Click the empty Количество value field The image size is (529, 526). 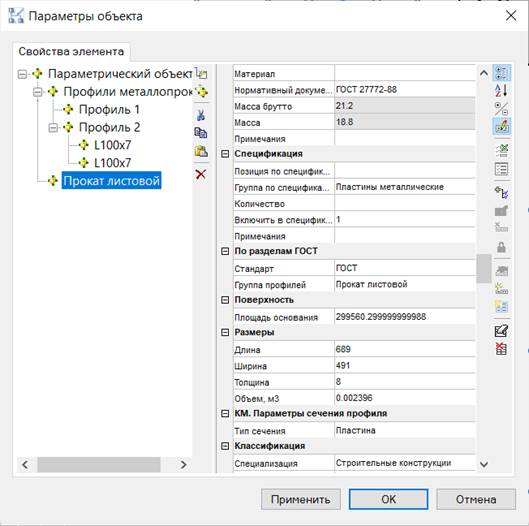pyautogui.click(x=405, y=203)
